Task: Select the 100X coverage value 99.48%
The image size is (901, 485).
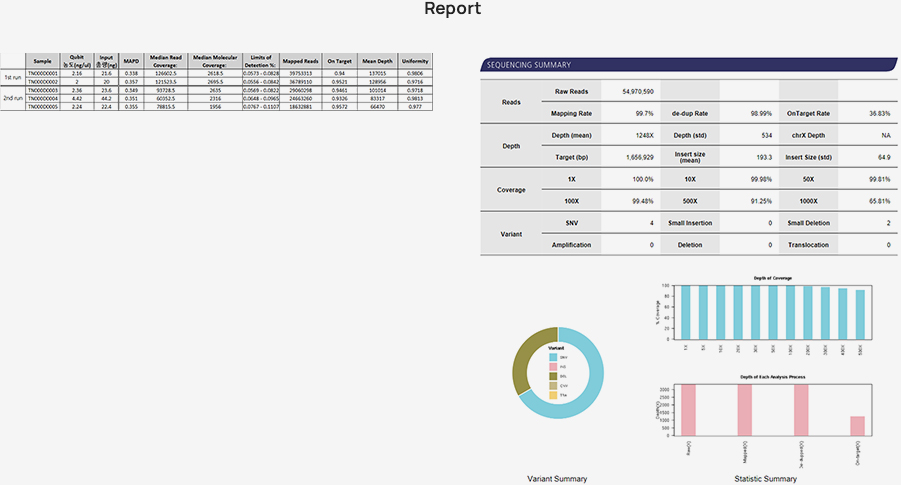Action: (643, 201)
